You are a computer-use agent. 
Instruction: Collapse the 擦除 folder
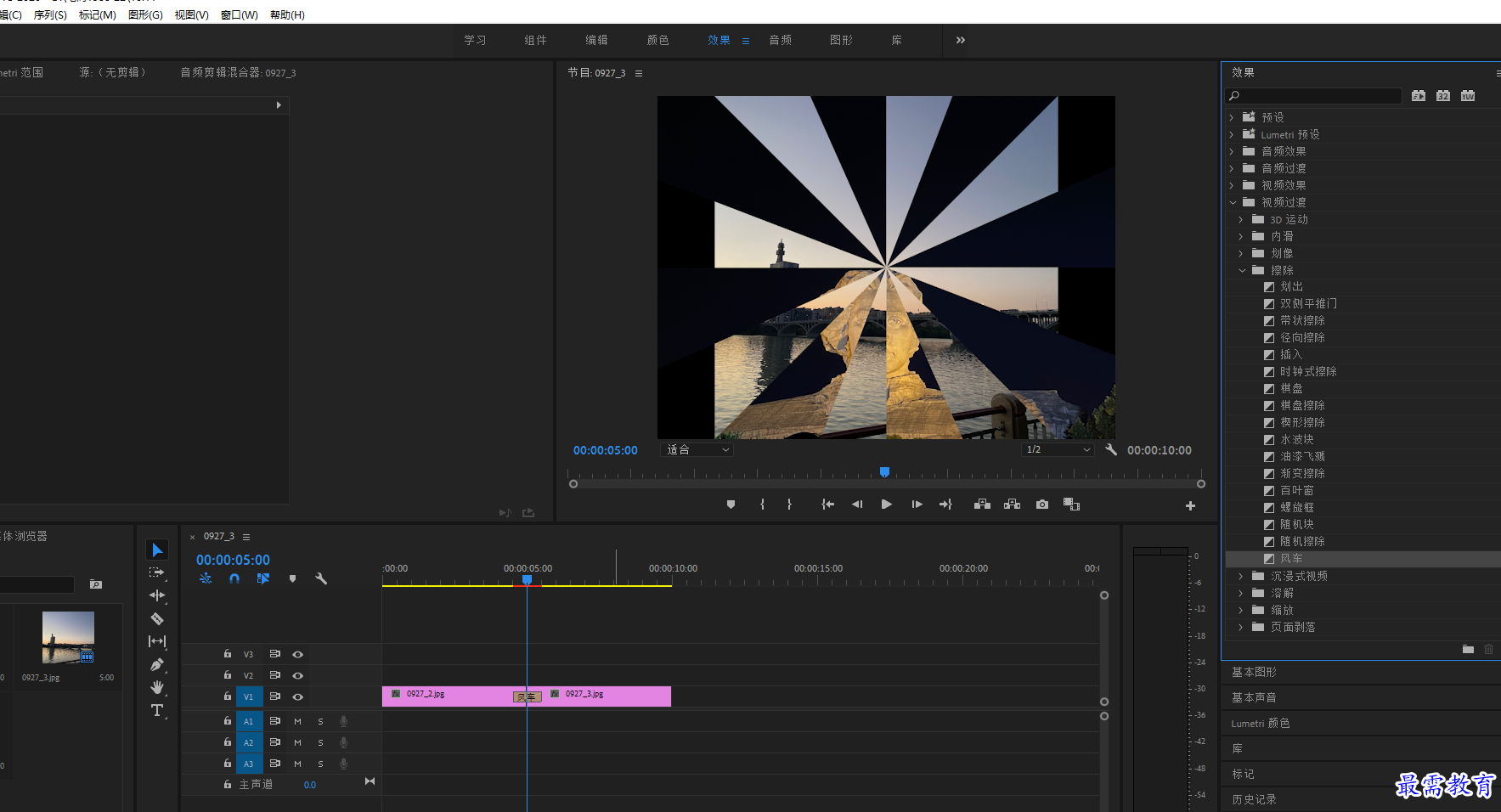tap(1241, 270)
